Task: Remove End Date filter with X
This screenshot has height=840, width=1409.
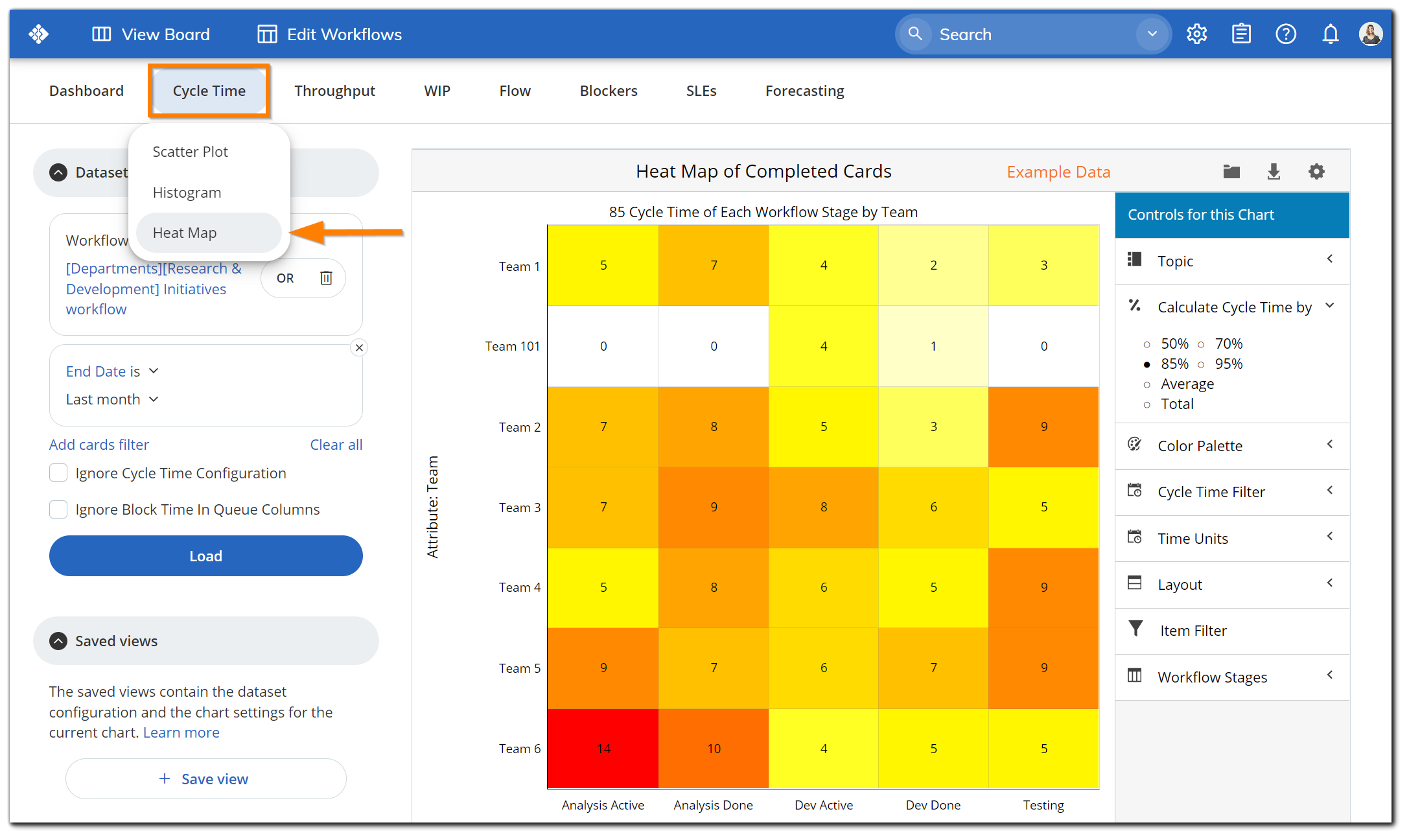Action: click(359, 347)
